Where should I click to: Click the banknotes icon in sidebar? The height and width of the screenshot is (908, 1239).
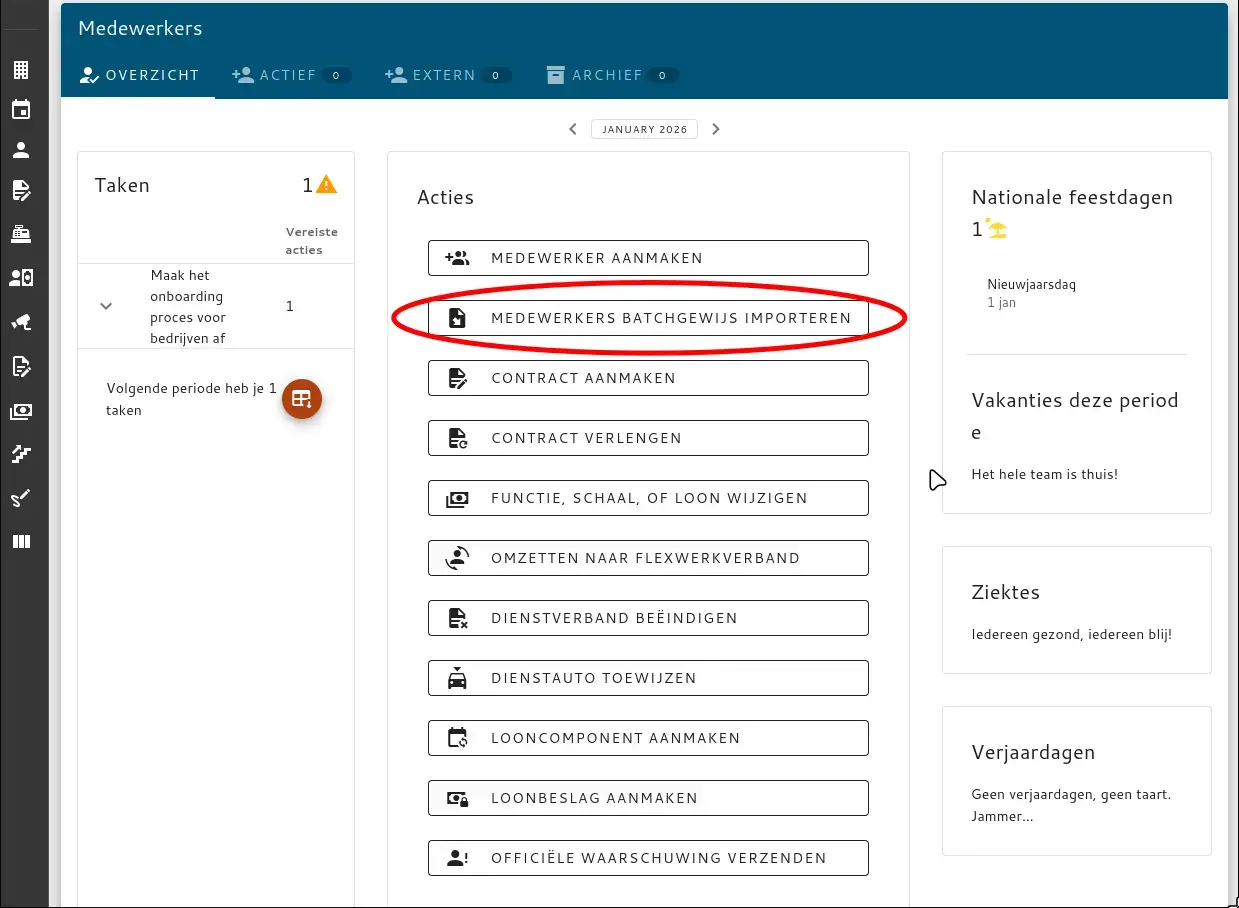21,411
